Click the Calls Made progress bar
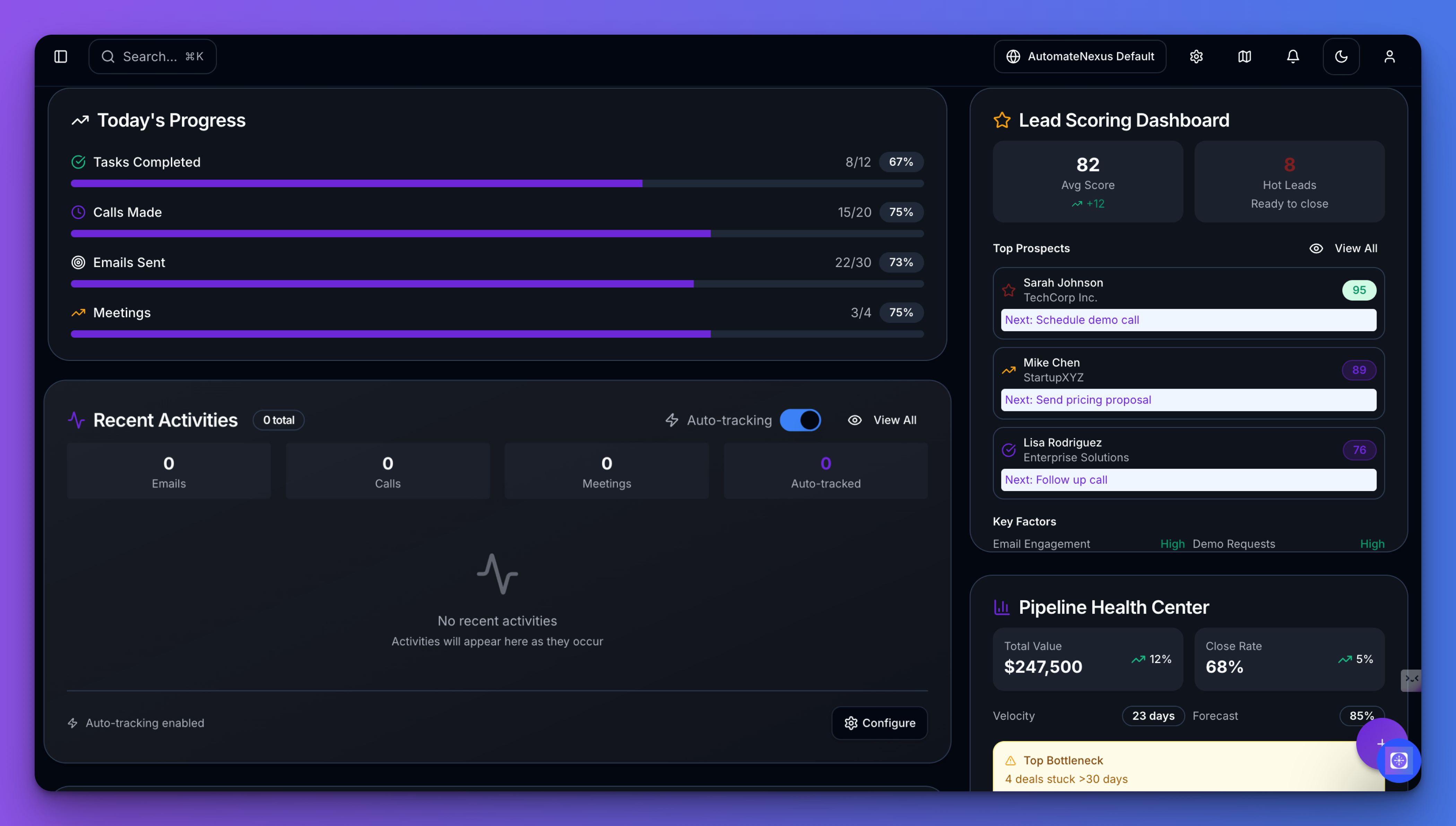The width and height of the screenshot is (1456, 826). pos(497,233)
